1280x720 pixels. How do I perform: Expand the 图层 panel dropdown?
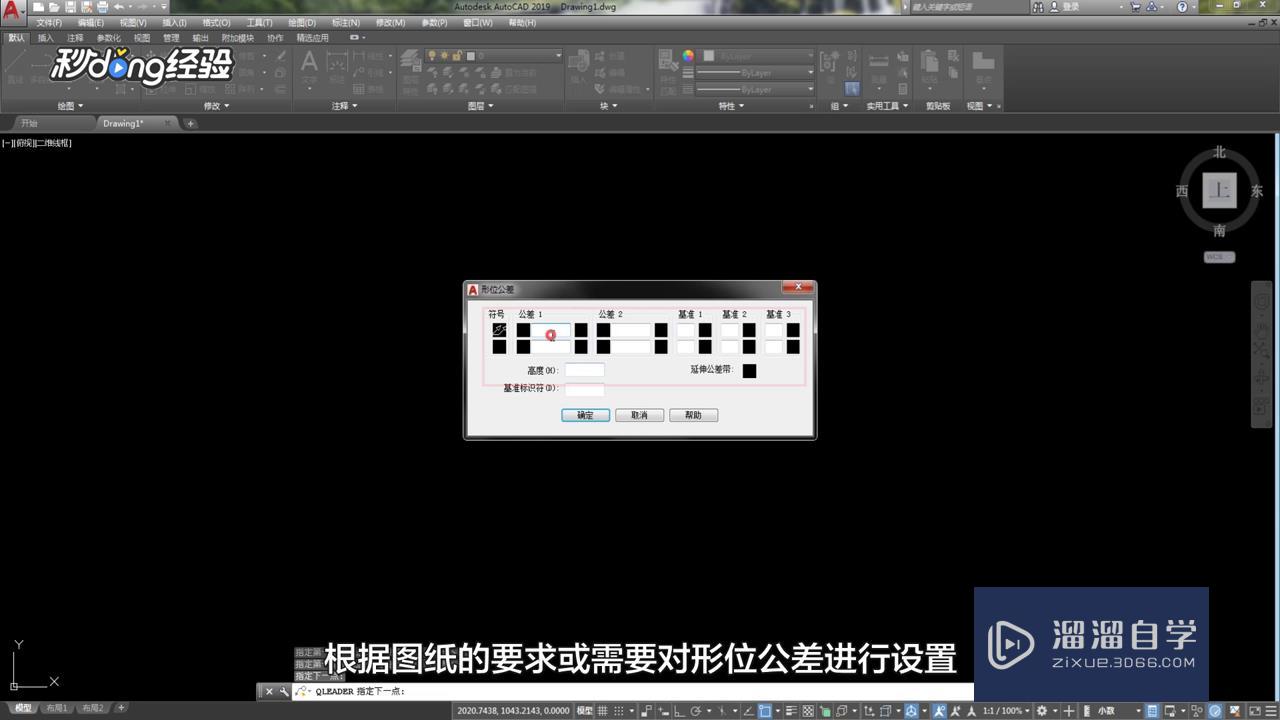click(x=480, y=106)
